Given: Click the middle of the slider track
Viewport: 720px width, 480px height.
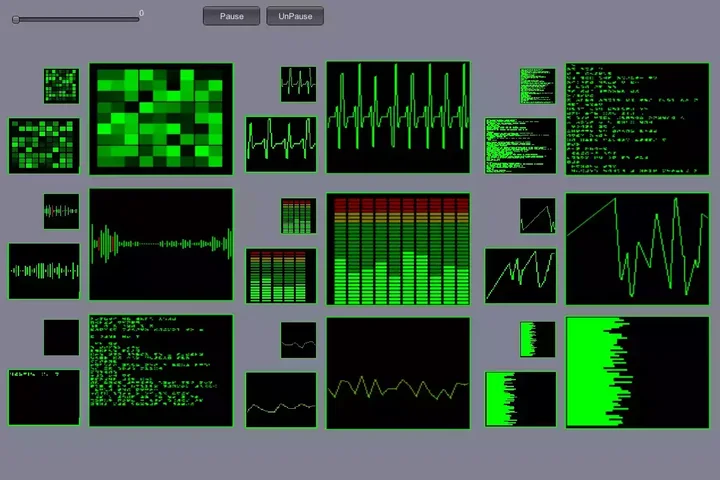Looking at the screenshot, I should (76, 19).
